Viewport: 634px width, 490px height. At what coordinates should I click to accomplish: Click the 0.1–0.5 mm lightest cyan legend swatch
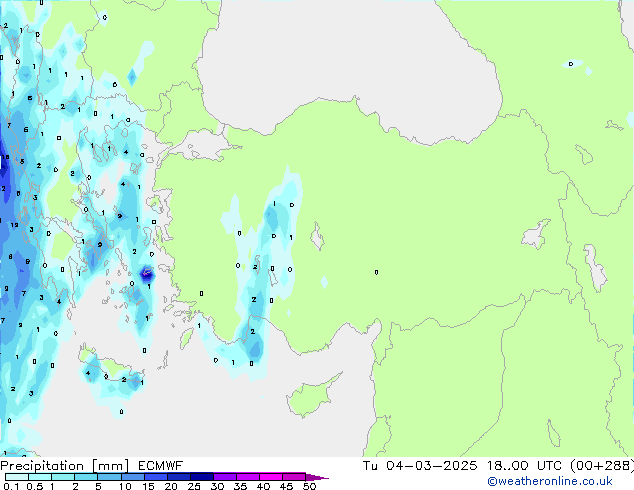[x=17, y=477]
